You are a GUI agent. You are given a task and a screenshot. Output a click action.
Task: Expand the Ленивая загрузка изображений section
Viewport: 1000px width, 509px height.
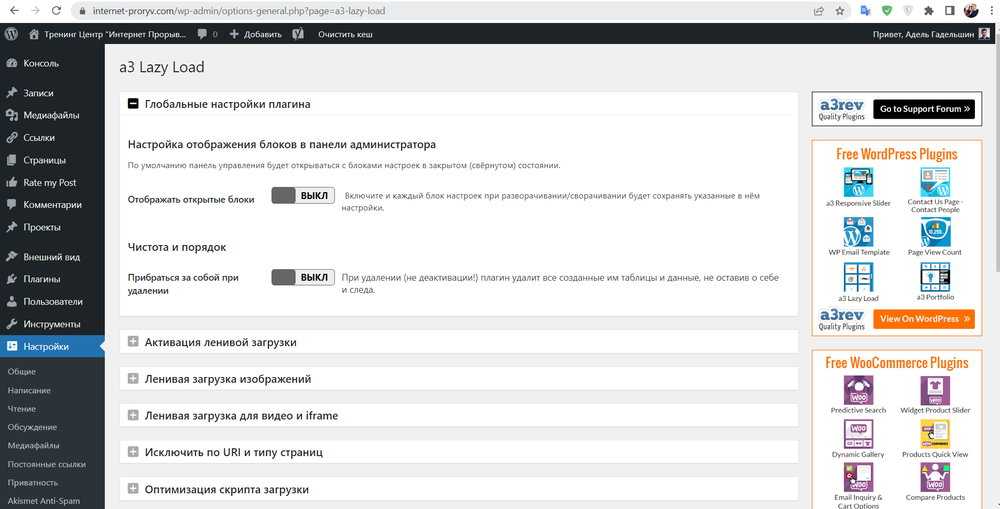pyautogui.click(x=133, y=379)
